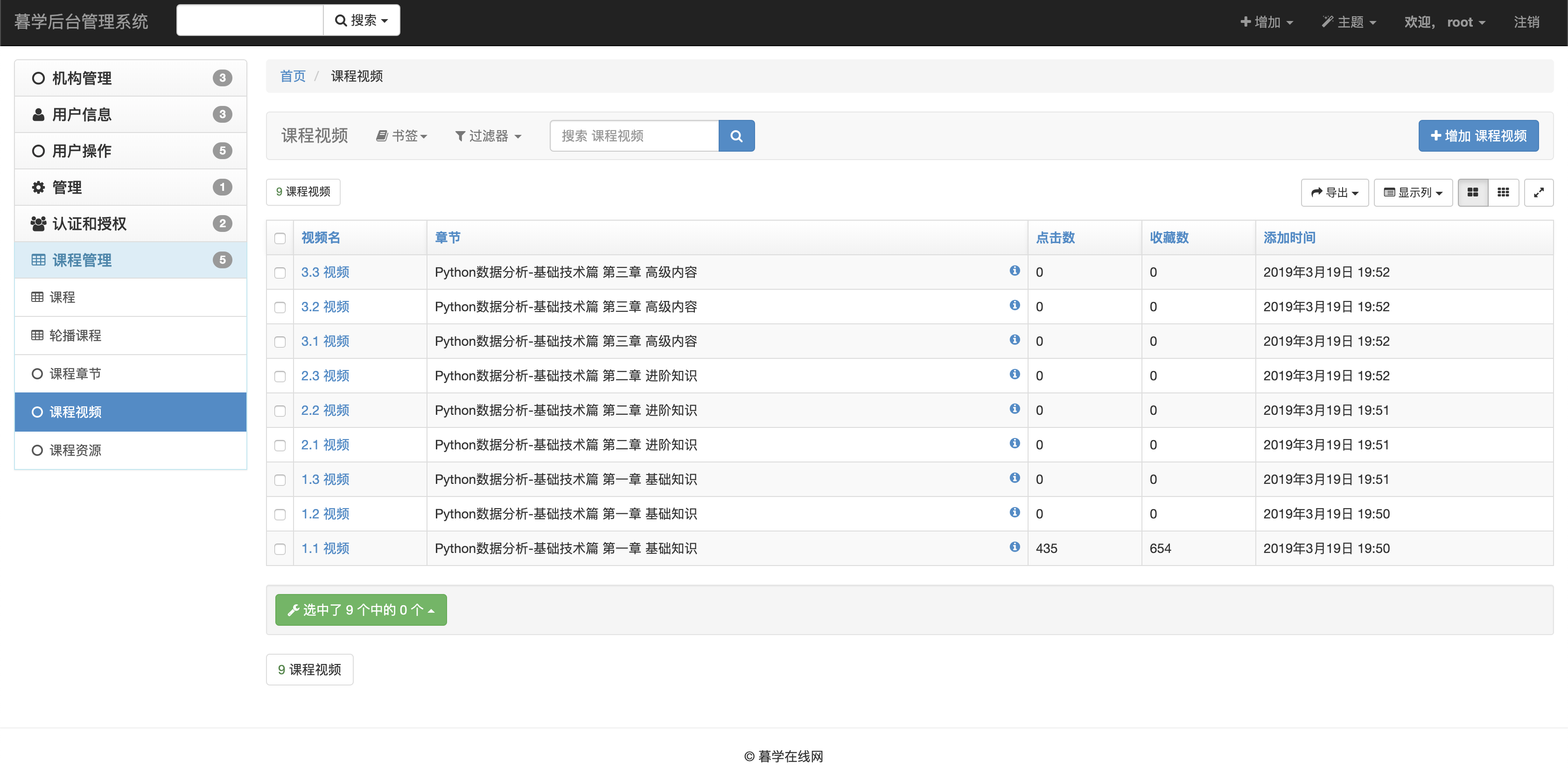Click the 增加 课程视频 button
This screenshot has width=1568, height=769.
pyautogui.click(x=1478, y=136)
